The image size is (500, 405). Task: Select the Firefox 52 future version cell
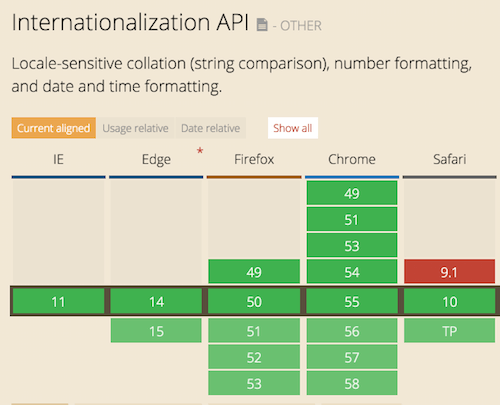point(254,357)
